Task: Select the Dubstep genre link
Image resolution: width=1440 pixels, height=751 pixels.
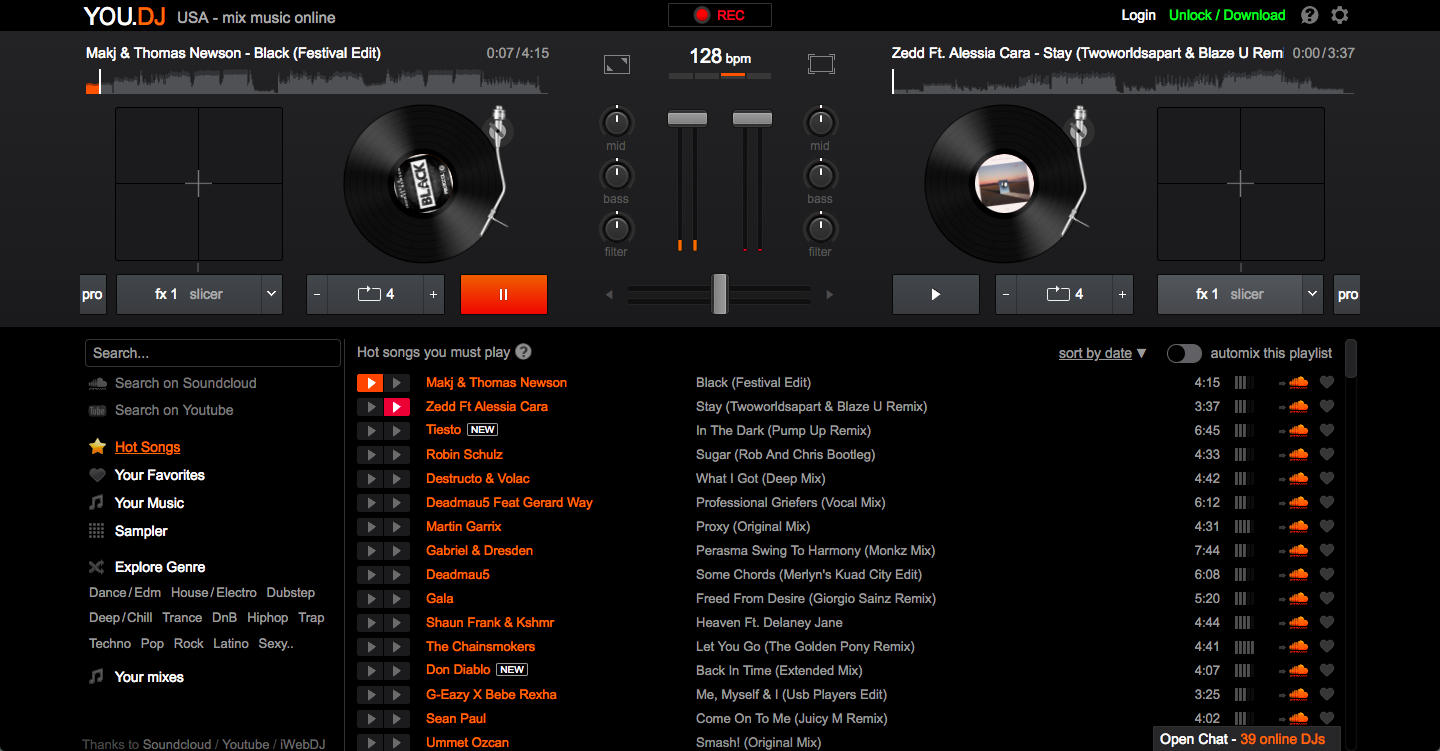Action: [291, 593]
